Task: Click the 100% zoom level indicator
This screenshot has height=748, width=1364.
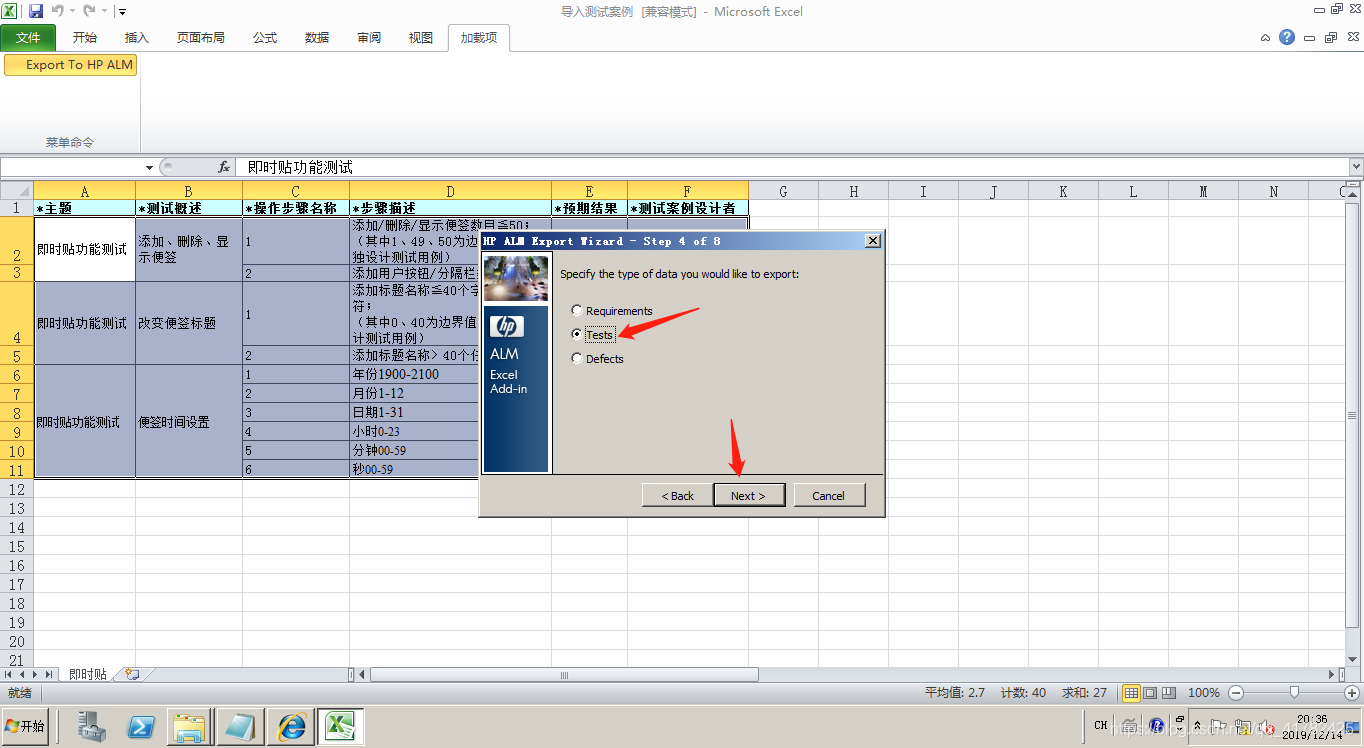Action: [1203, 693]
